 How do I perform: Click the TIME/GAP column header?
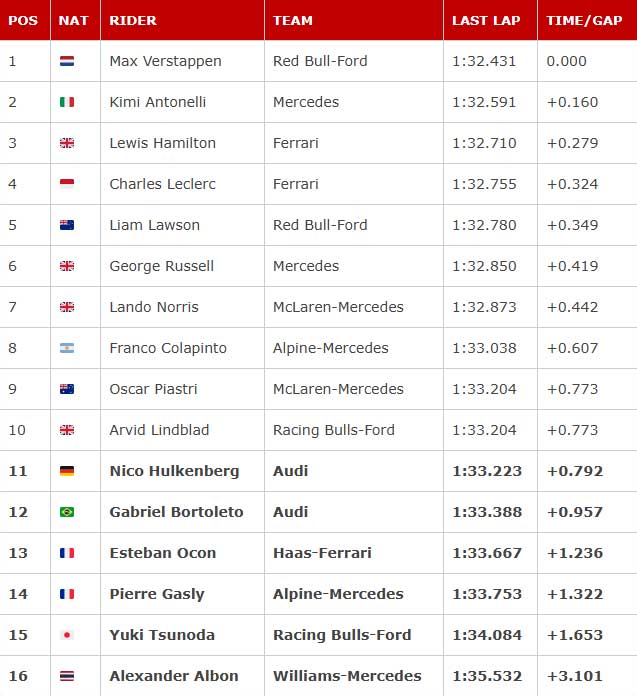[x=584, y=20]
